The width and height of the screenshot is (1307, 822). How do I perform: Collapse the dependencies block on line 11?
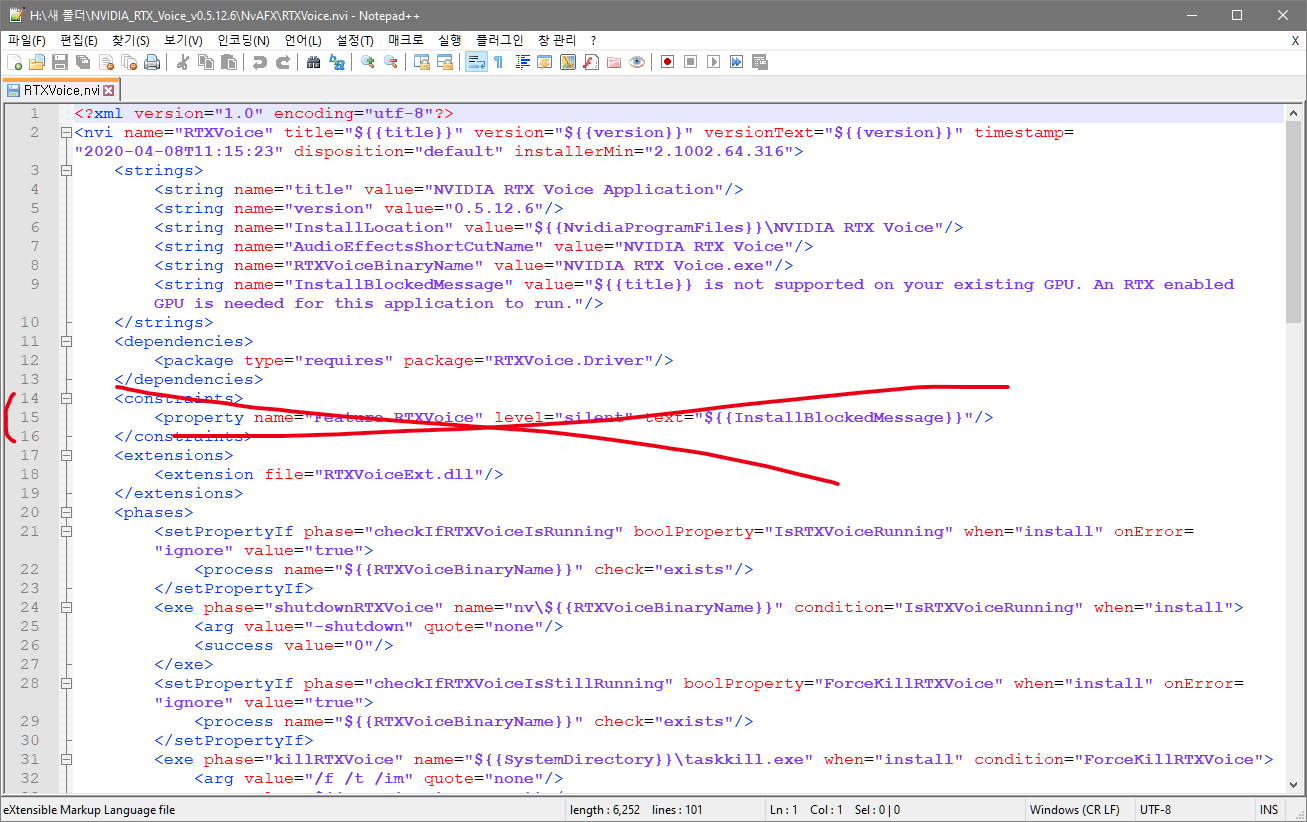[66, 341]
